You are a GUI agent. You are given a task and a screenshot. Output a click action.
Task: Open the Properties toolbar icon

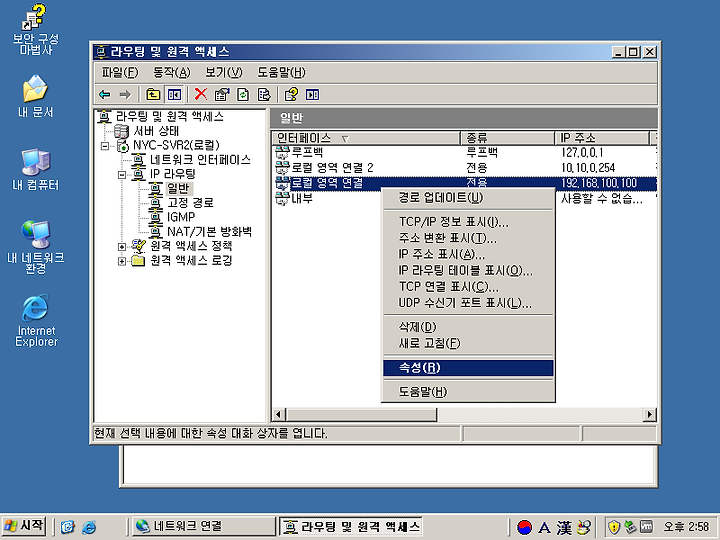click(222, 95)
